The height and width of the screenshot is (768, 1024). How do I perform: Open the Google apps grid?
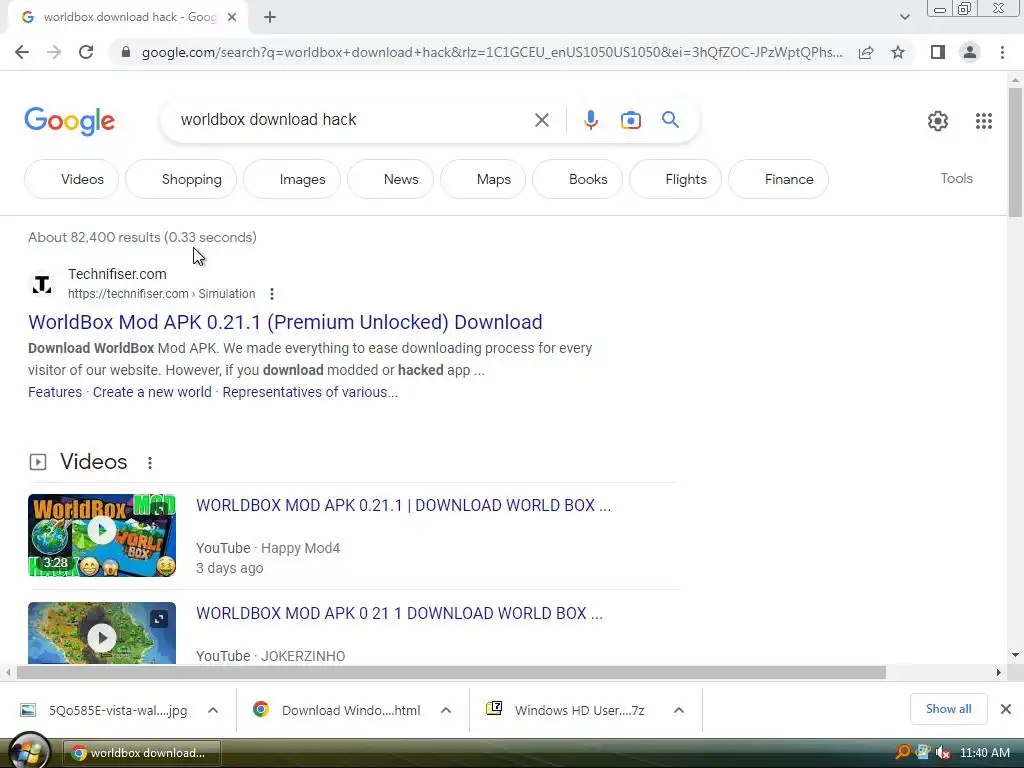(984, 121)
